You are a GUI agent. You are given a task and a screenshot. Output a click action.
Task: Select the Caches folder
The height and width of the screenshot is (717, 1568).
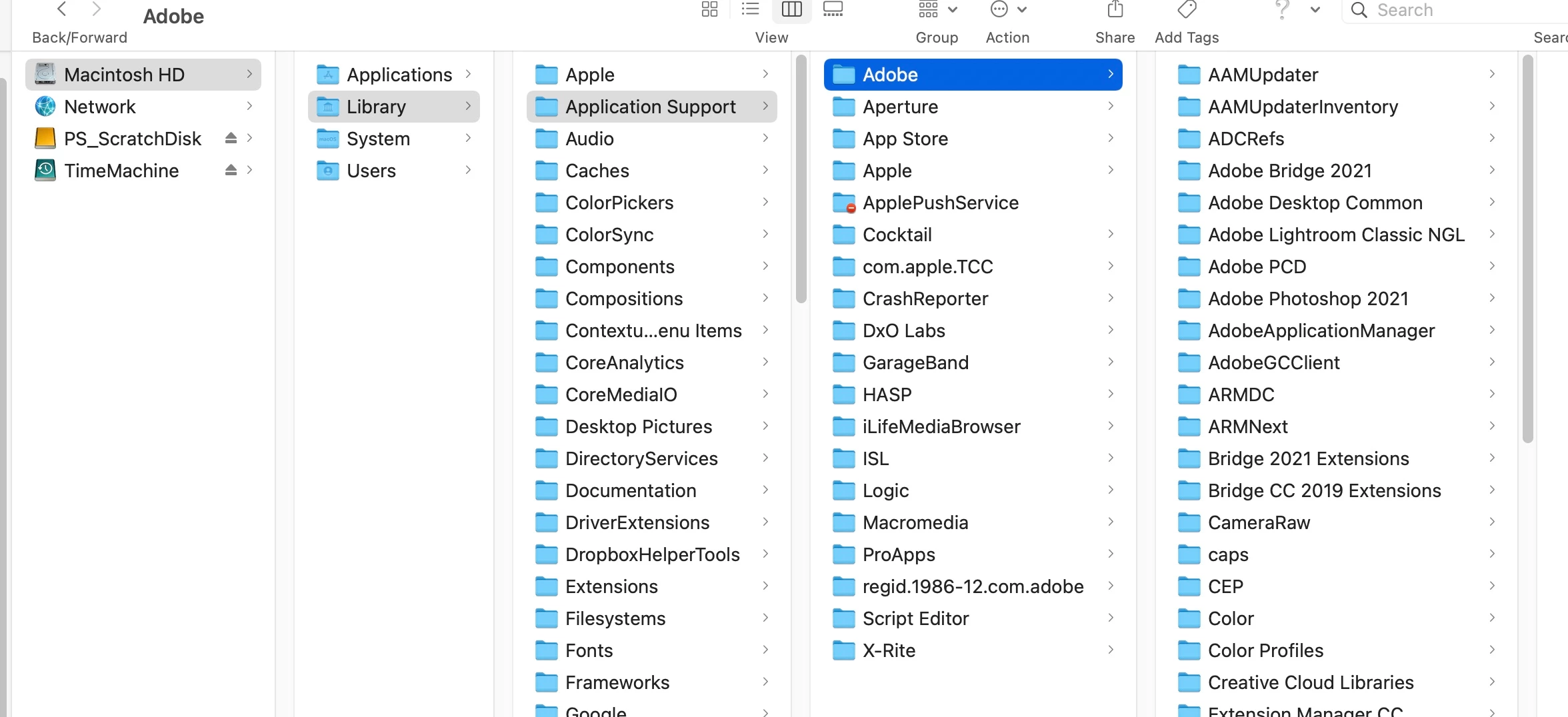pyautogui.click(x=652, y=171)
